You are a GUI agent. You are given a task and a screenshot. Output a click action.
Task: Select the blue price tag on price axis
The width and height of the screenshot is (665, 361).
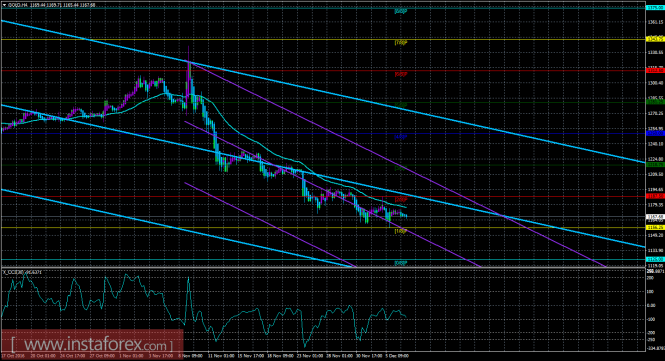click(x=654, y=133)
